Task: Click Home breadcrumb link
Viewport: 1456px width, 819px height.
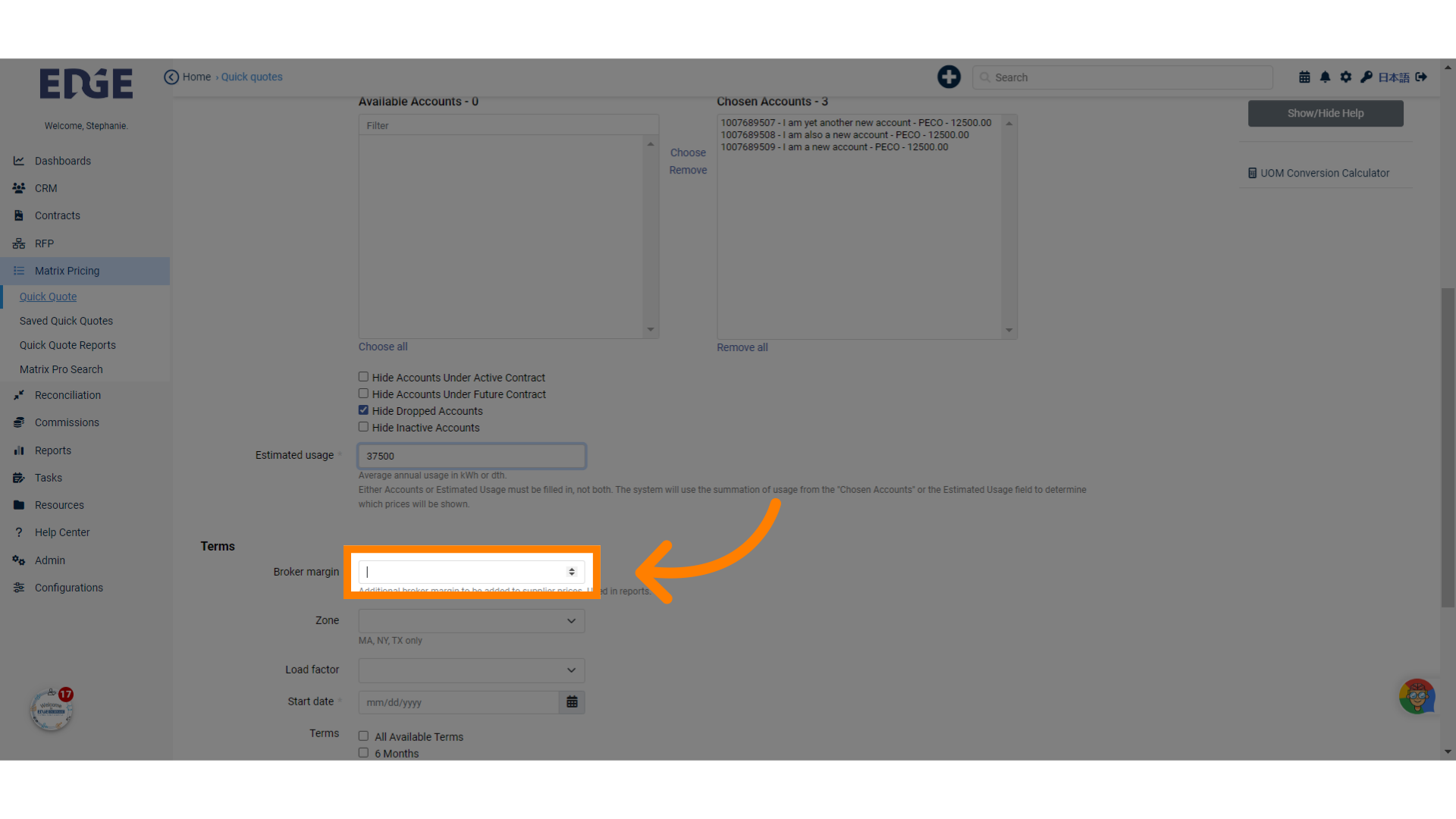Action: [196, 77]
